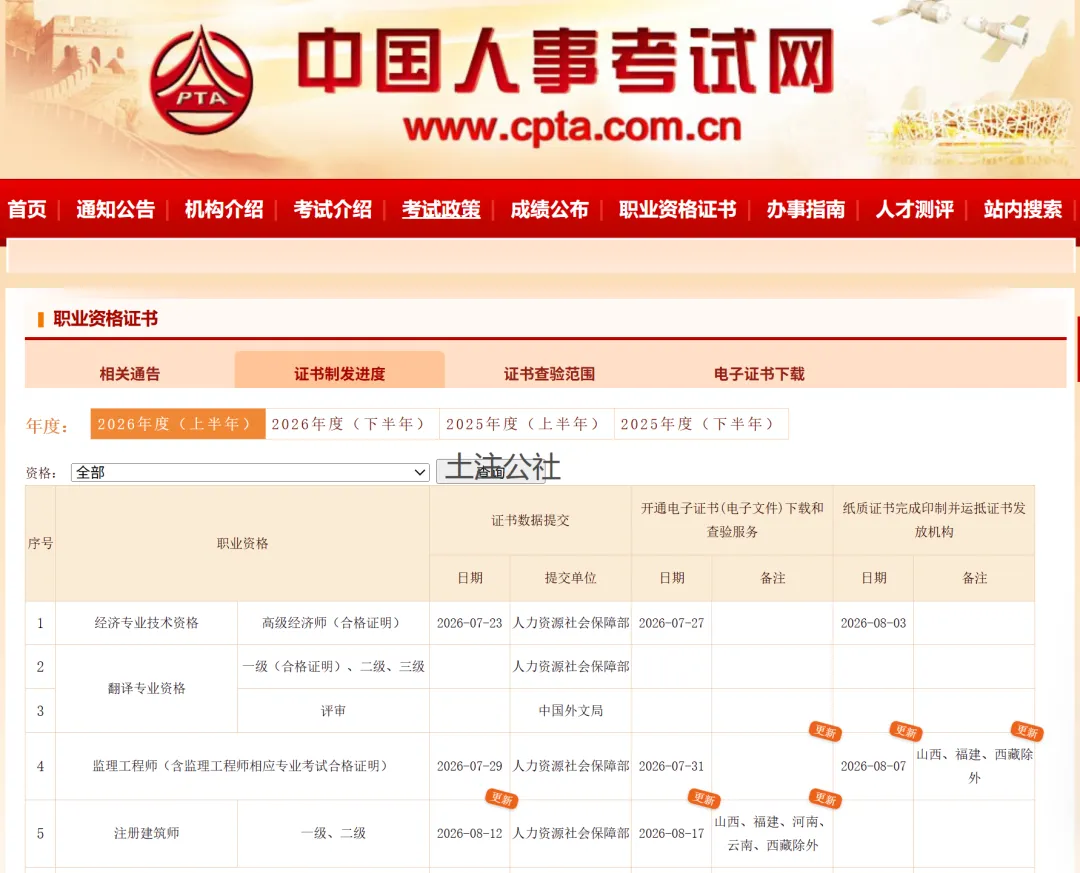Image resolution: width=1080 pixels, height=873 pixels.
Task: Click the 证书数据提交 column header
Action: tap(530, 520)
